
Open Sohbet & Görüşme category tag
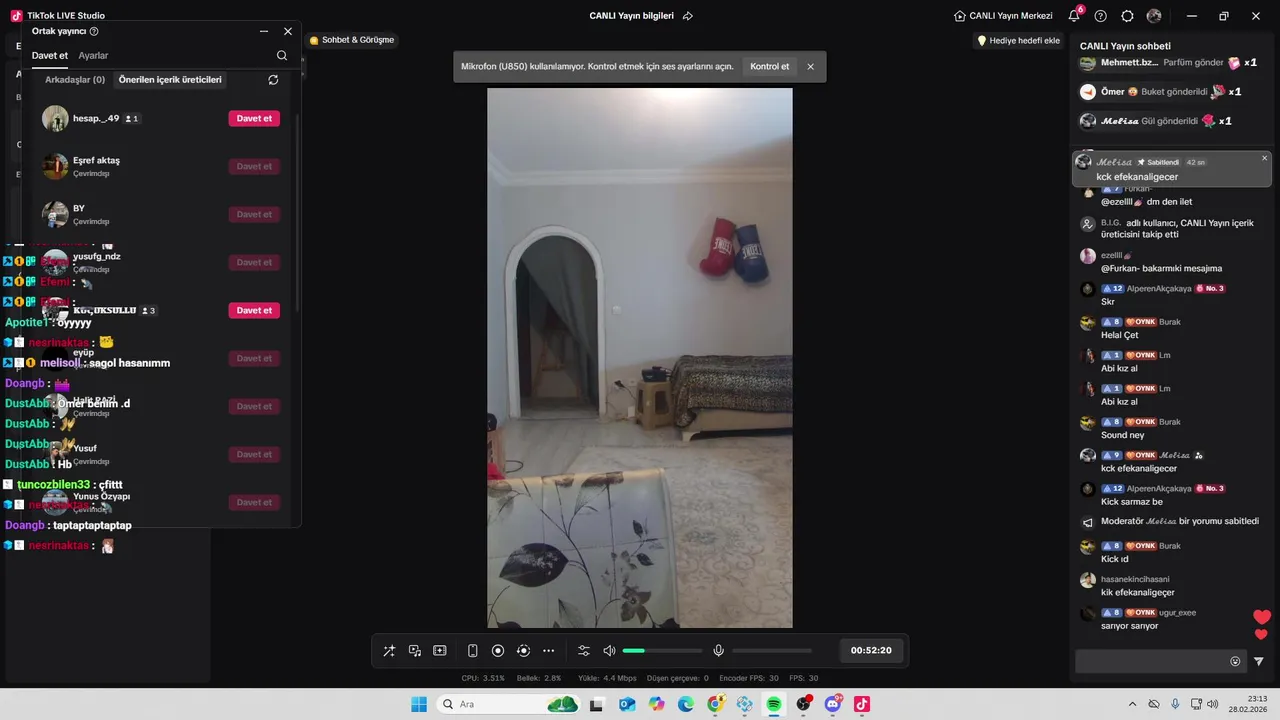click(351, 40)
